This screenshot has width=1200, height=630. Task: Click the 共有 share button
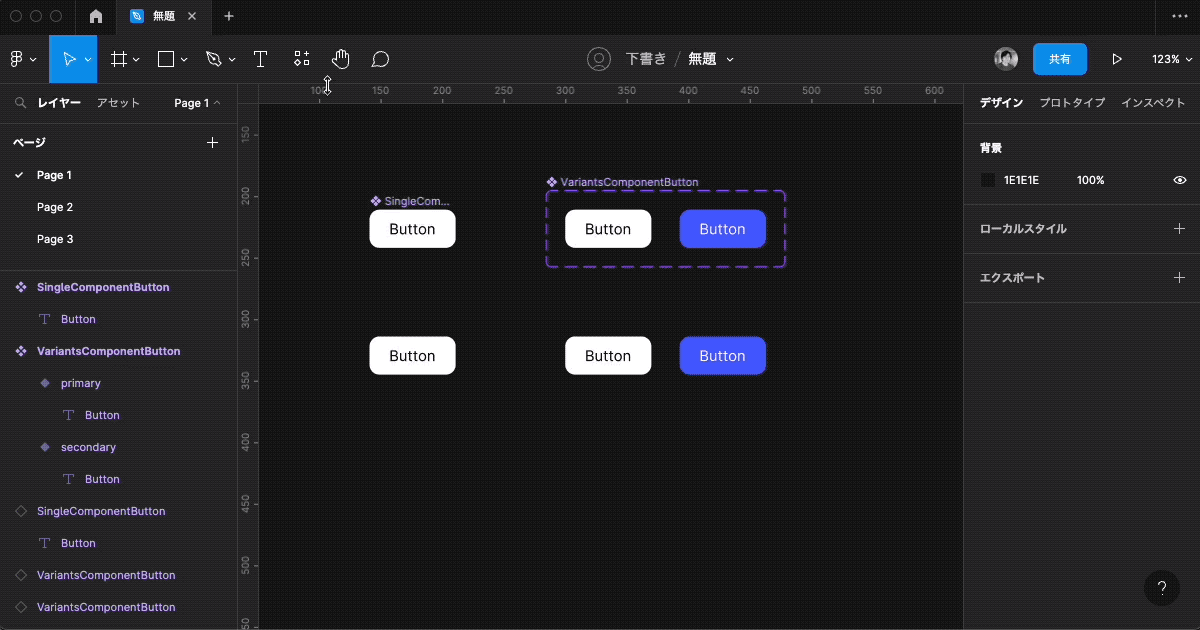coord(1060,59)
